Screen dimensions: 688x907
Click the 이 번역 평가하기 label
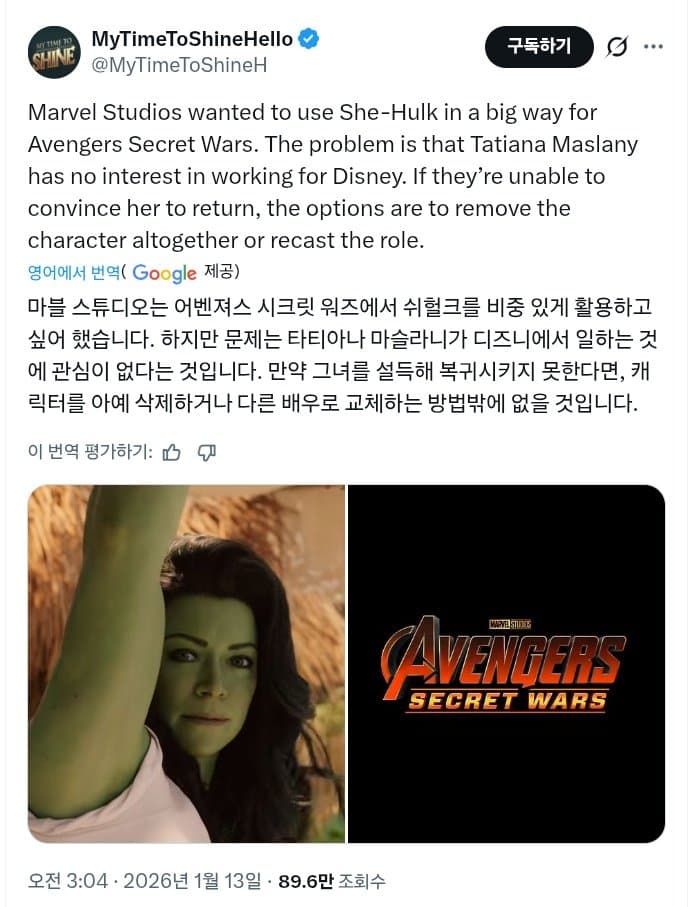click(x=90, y=452)
